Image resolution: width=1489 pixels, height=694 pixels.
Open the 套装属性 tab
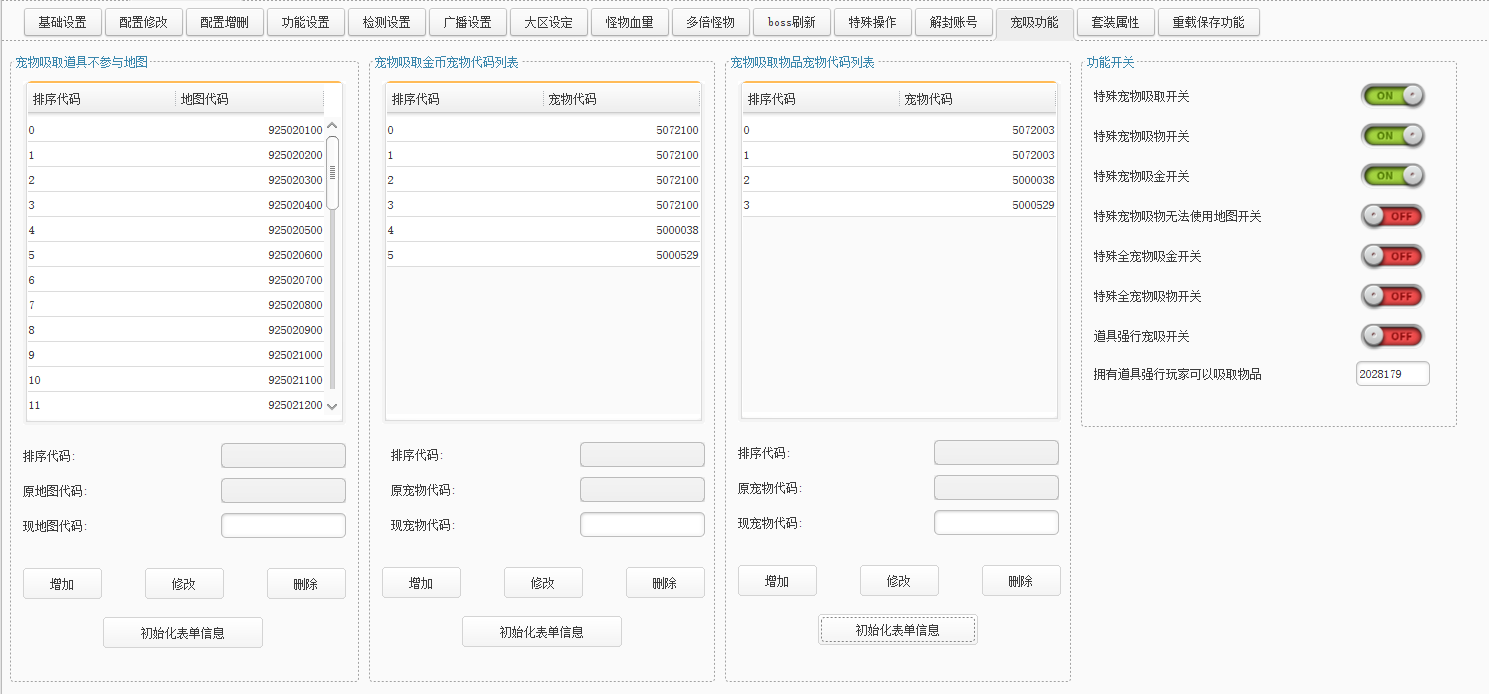click(1115, 22)
